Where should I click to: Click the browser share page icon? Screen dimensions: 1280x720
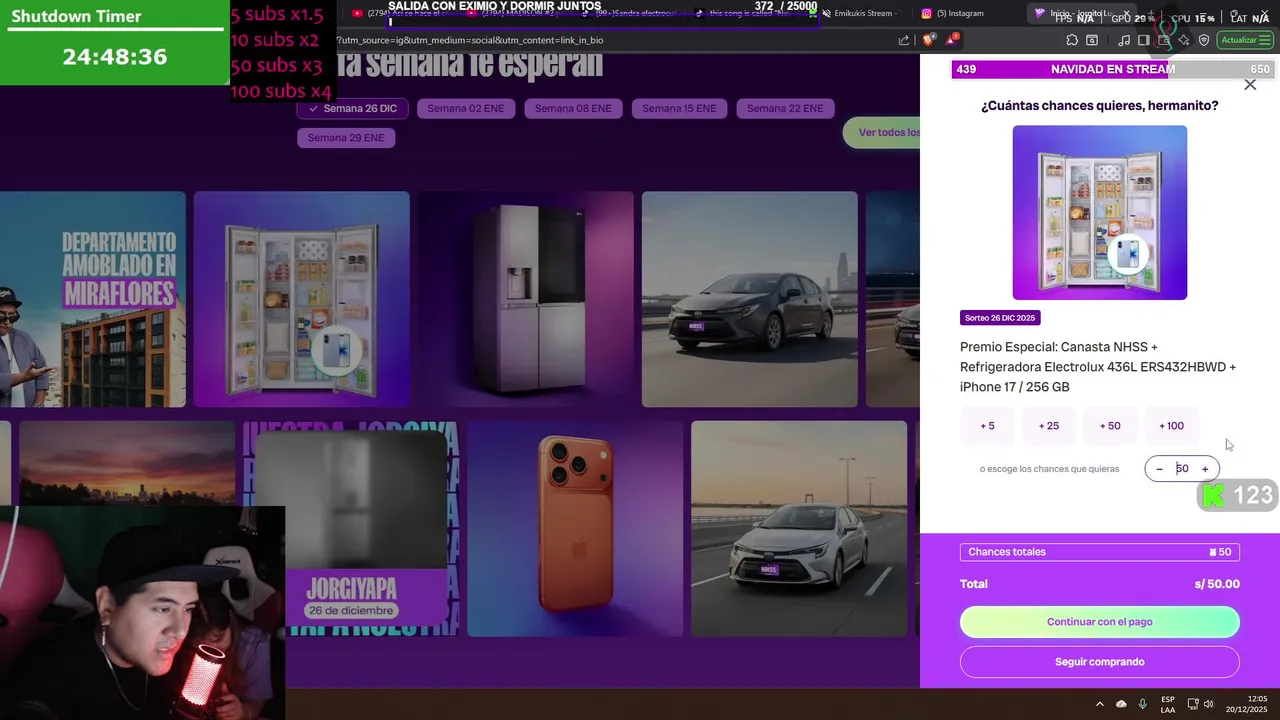(904, 40)
